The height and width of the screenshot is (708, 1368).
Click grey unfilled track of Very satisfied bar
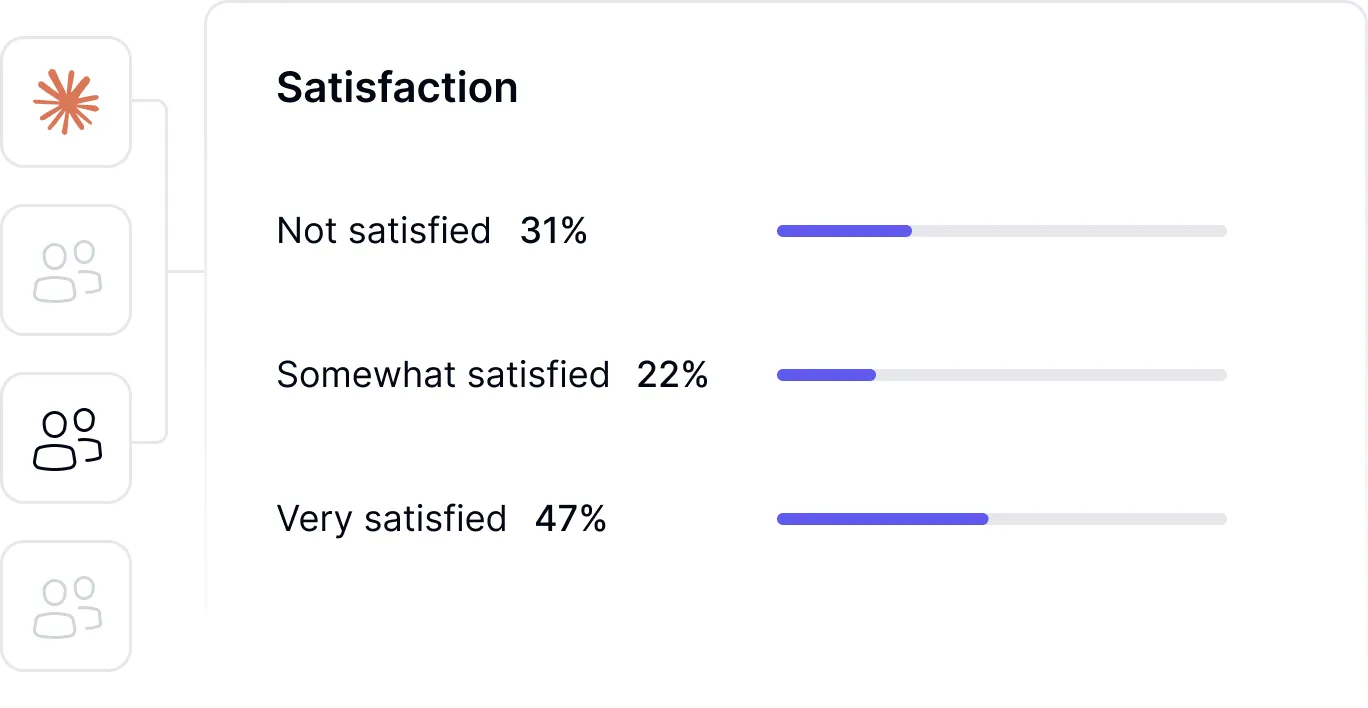pos(1106,519)
